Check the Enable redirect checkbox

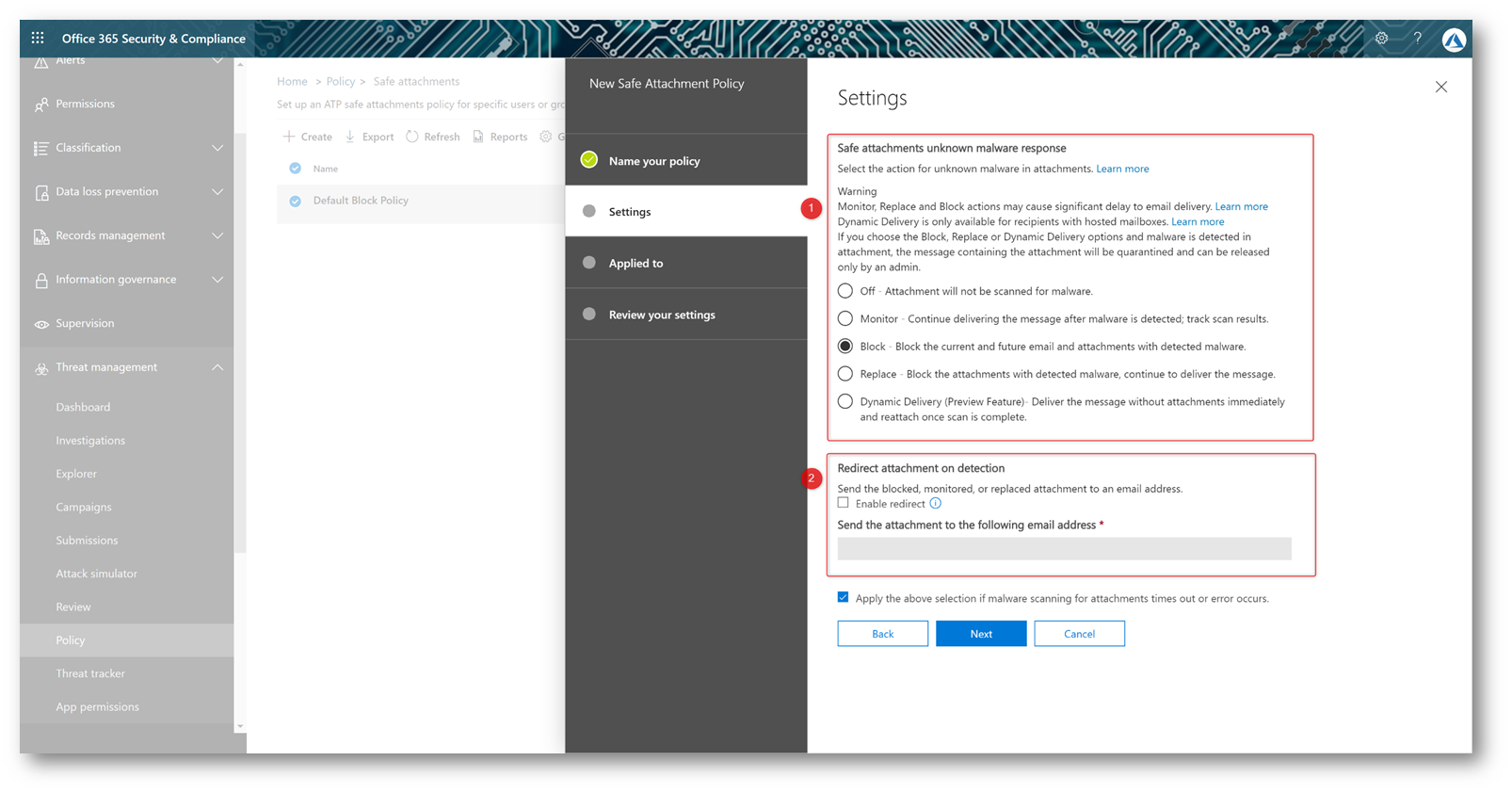click(844, 503)
